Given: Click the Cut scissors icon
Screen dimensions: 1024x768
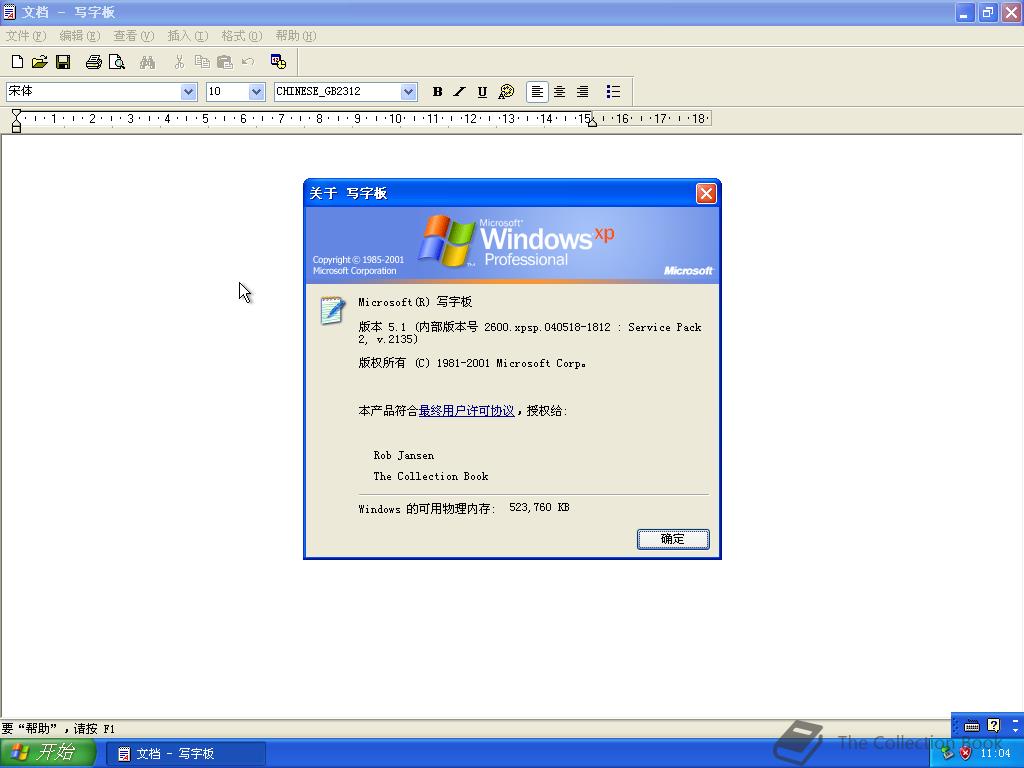Looking at the screenshot, I should pyautogui.click(x=180, y=62).
